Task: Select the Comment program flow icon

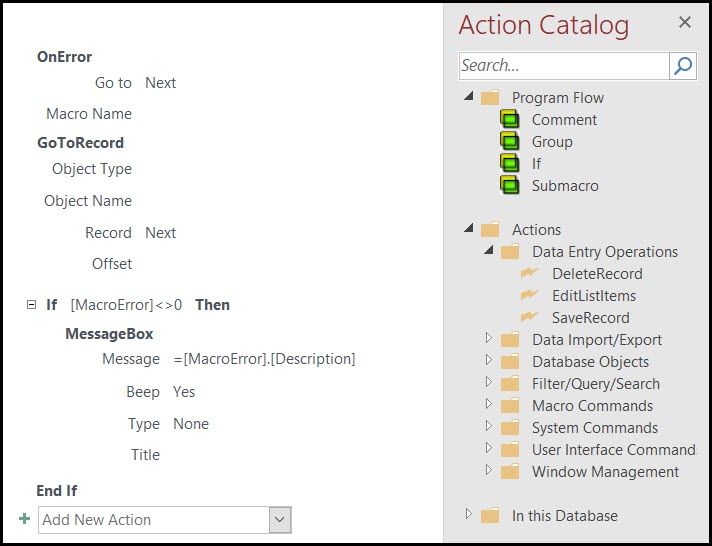Action: pyautogui.click(x=509, y=119)
